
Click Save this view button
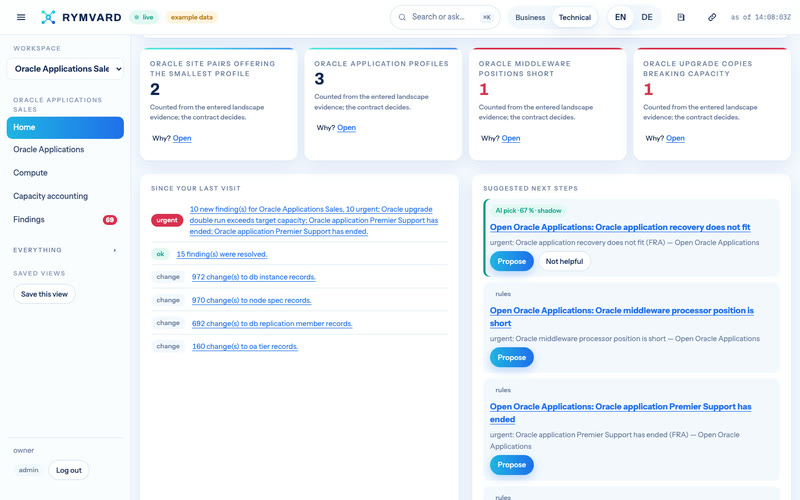(x=44, y=294)
